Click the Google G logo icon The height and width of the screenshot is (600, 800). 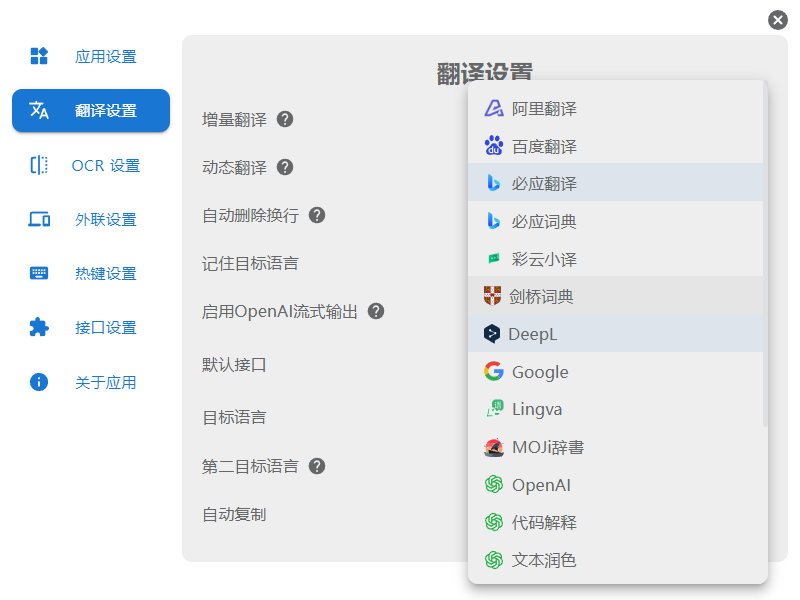[x=493, y=371]
